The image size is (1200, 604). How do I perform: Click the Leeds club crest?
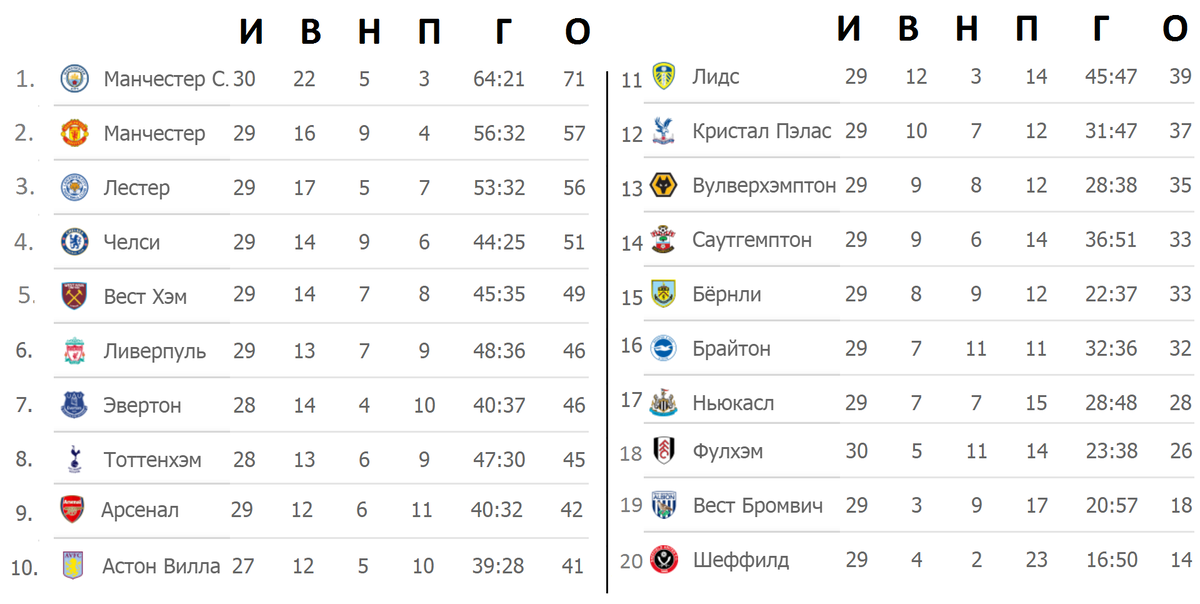click(662, 76)
